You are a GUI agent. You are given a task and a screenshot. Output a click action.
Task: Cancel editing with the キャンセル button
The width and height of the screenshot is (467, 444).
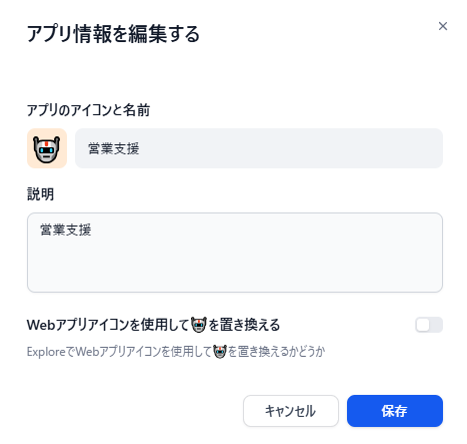[x=291, y=411]
